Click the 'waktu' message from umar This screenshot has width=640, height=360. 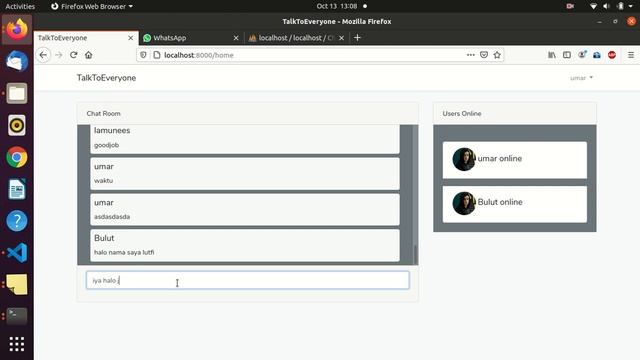(x=103, y=180)
